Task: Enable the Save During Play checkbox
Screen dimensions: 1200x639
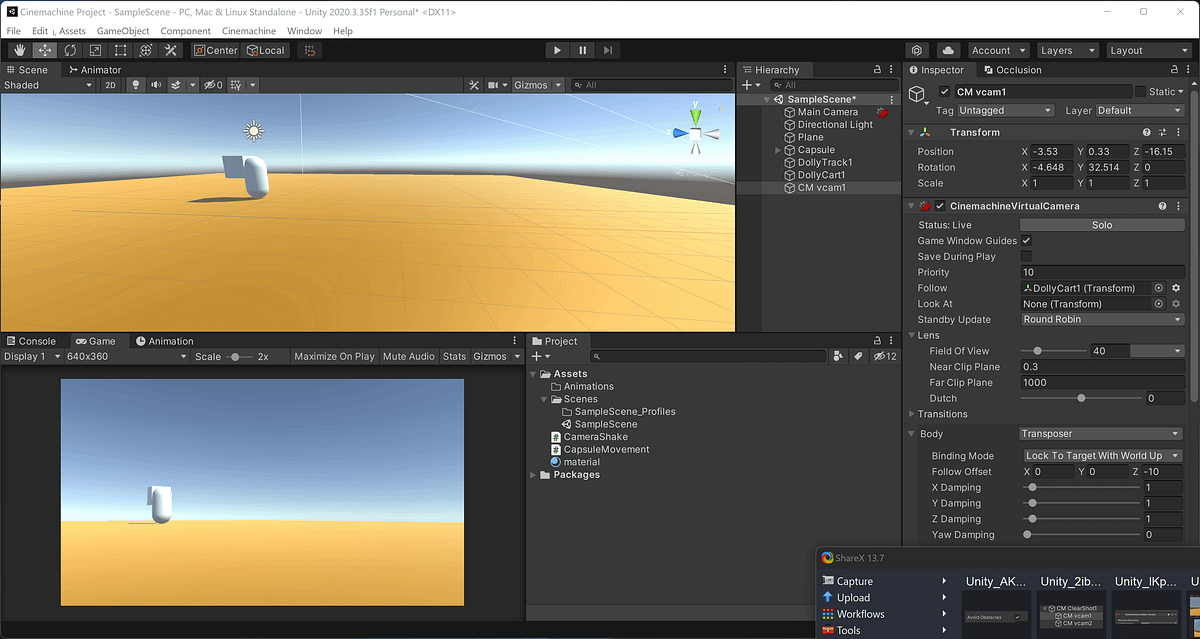Action: 1027,256
